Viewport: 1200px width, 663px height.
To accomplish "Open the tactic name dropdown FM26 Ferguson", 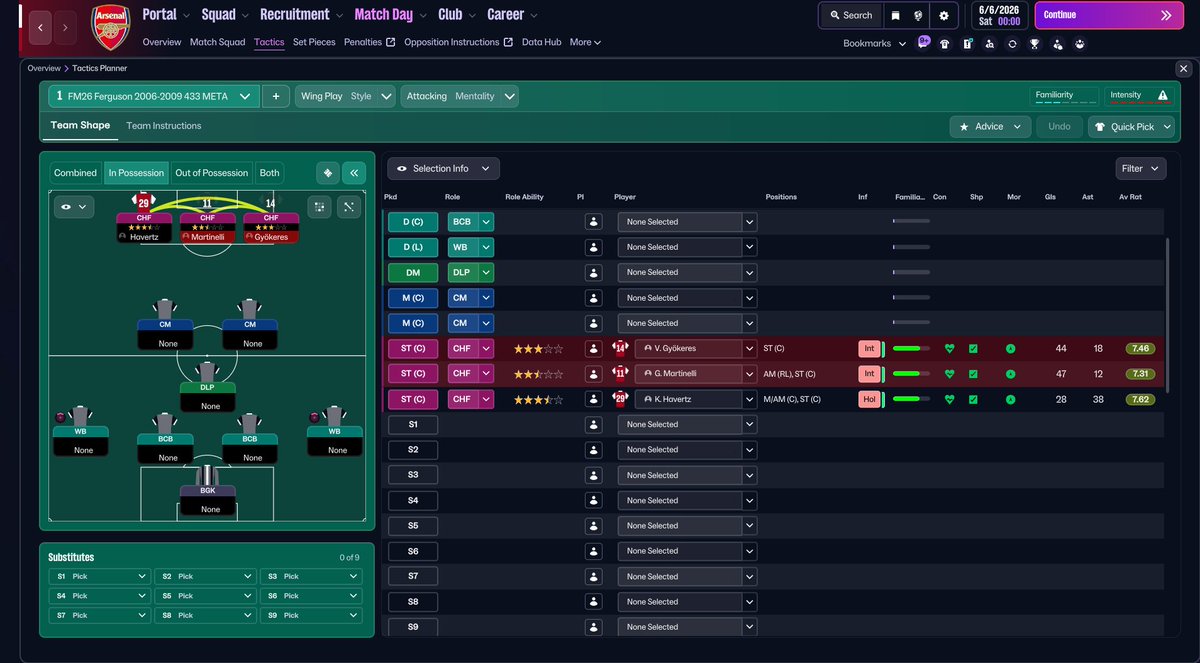I will point(155,97).
